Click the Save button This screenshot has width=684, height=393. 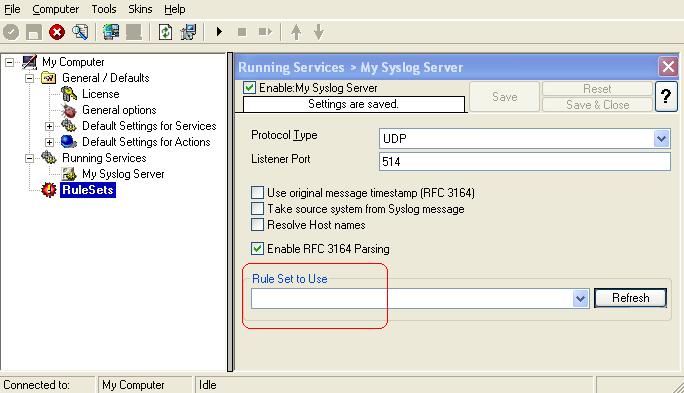(504, 96)
